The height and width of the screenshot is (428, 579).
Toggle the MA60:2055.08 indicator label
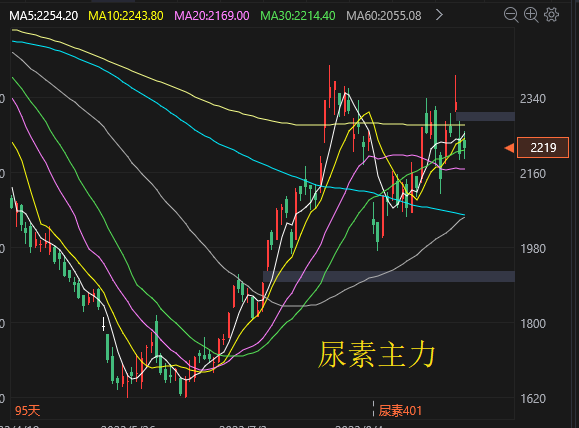(384, 16)
